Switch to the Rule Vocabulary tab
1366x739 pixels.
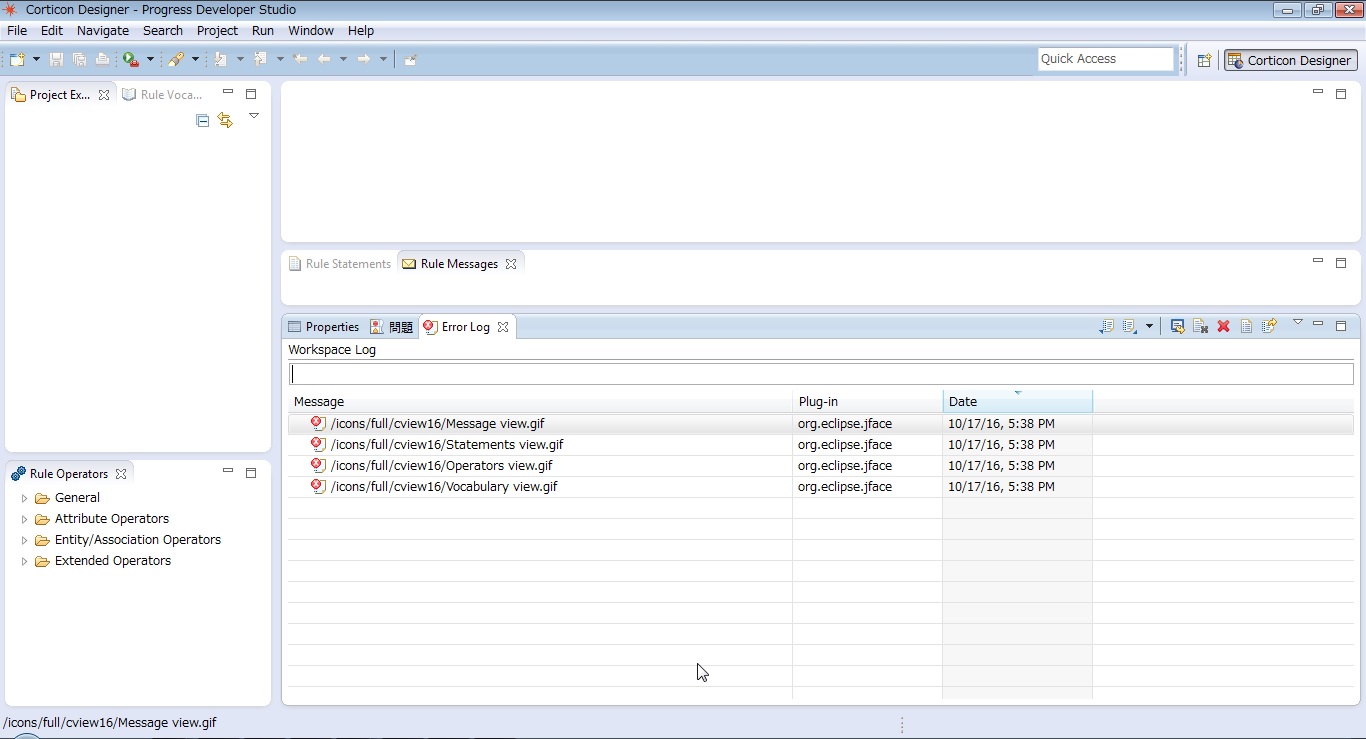(162, 95)
